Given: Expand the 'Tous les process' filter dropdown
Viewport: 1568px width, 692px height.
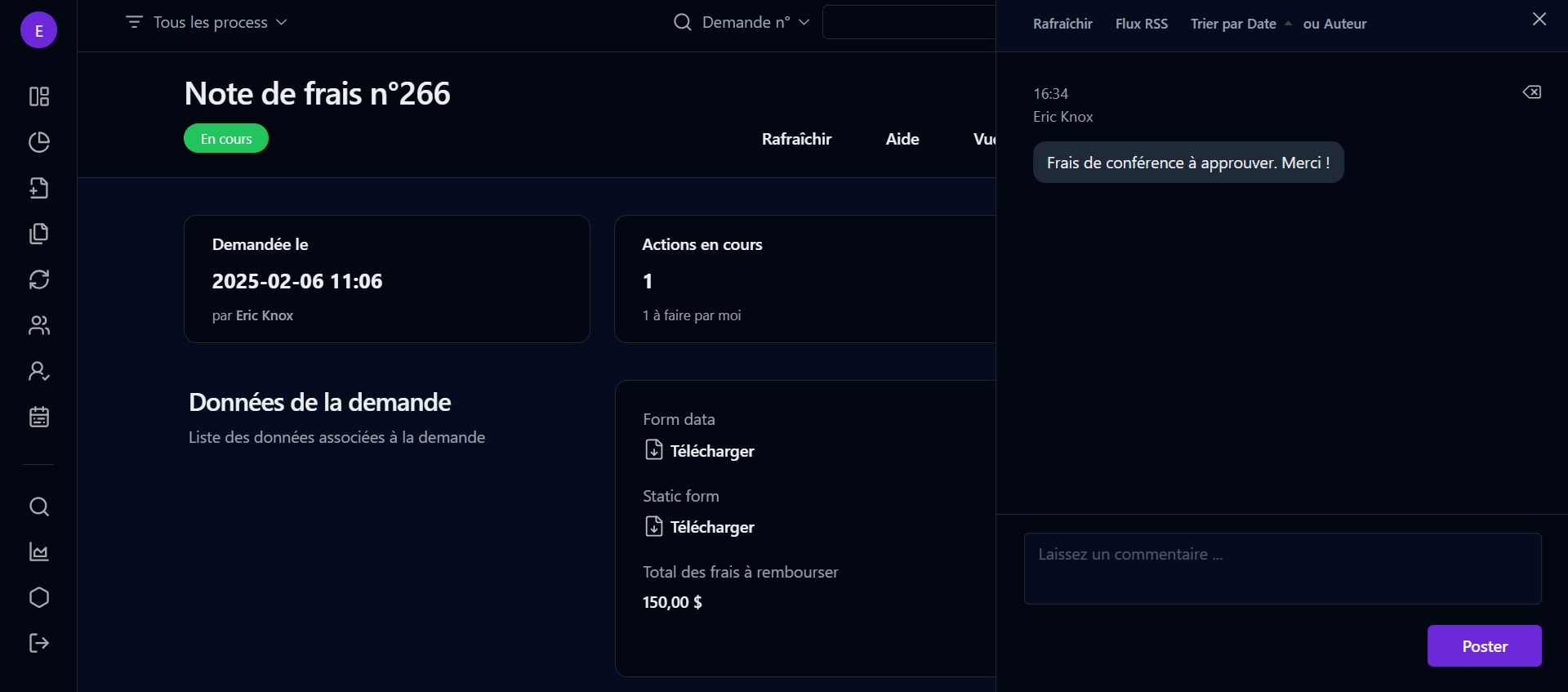Looking at the screenshot, I should 207,22.
